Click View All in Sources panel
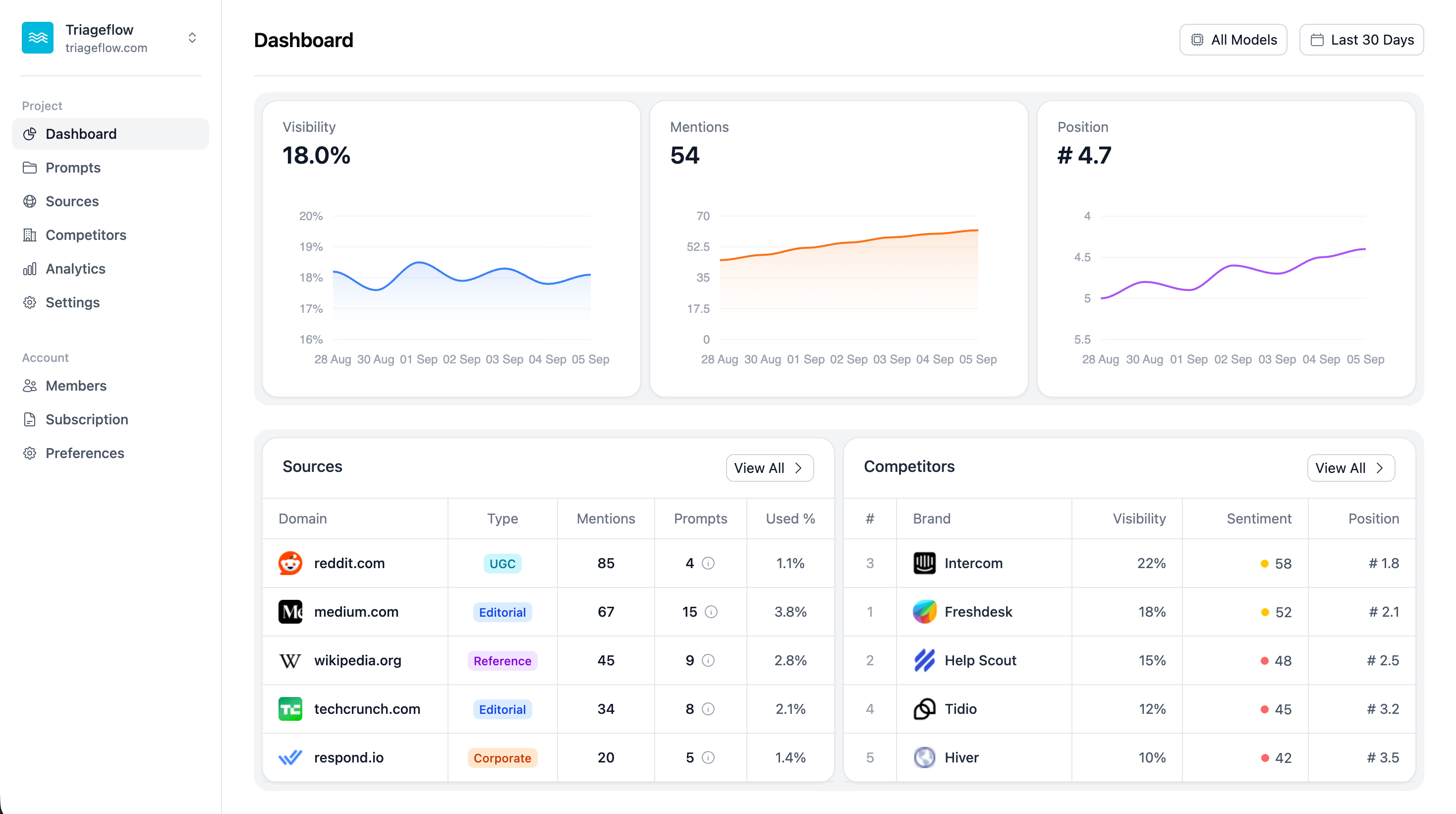Image resolution: width=1456 pixels, height=814 pixels. click(769, 468)
